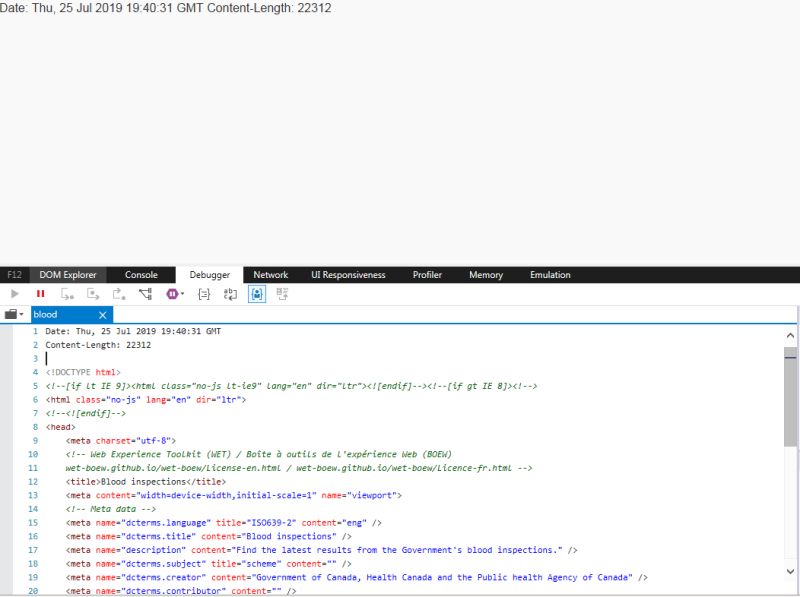
Task: Toggle the "Just my code" debugging icon
Action: pos(257,293)
